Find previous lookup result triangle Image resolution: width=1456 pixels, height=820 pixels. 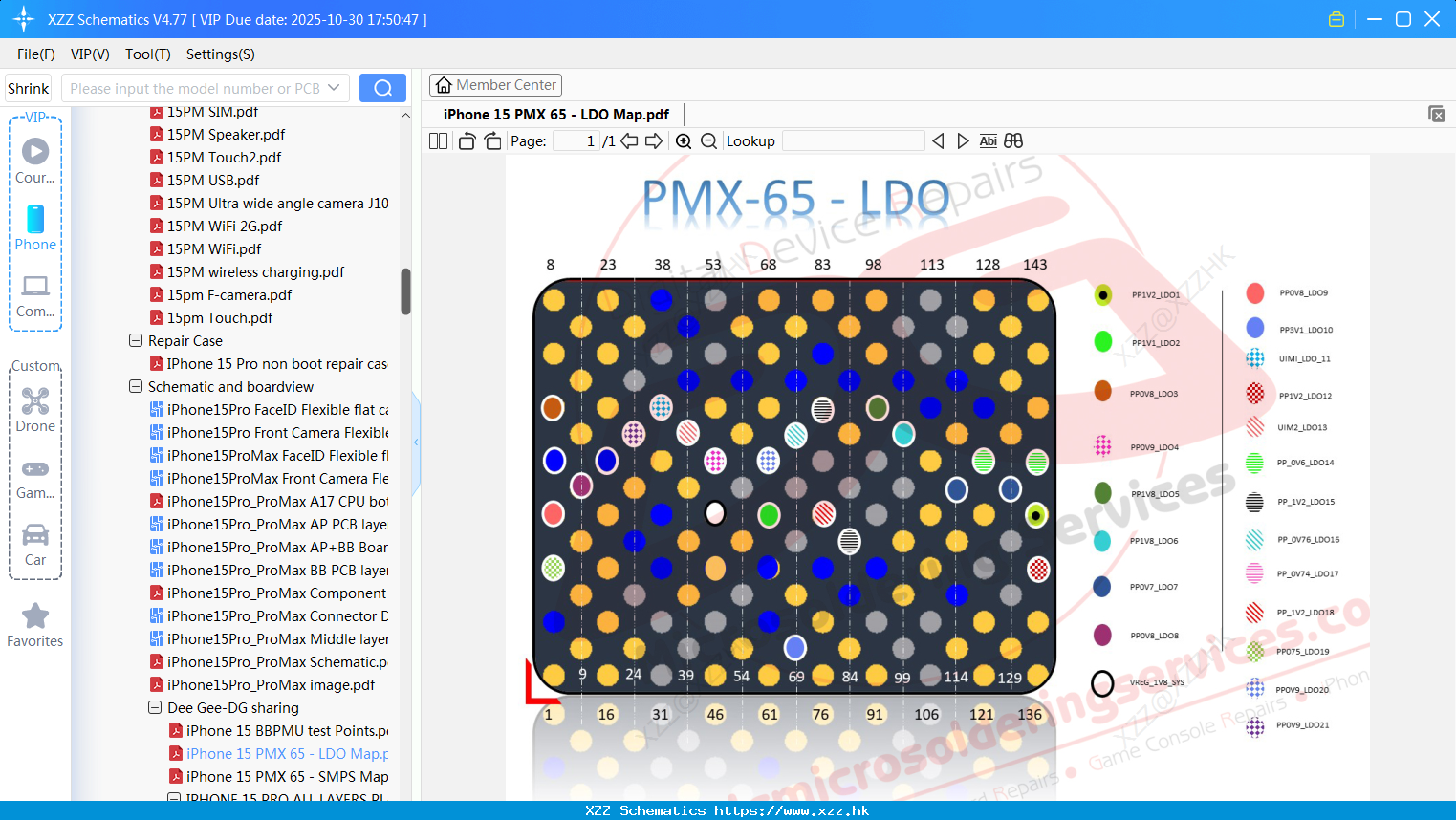(x=938, y=140)
